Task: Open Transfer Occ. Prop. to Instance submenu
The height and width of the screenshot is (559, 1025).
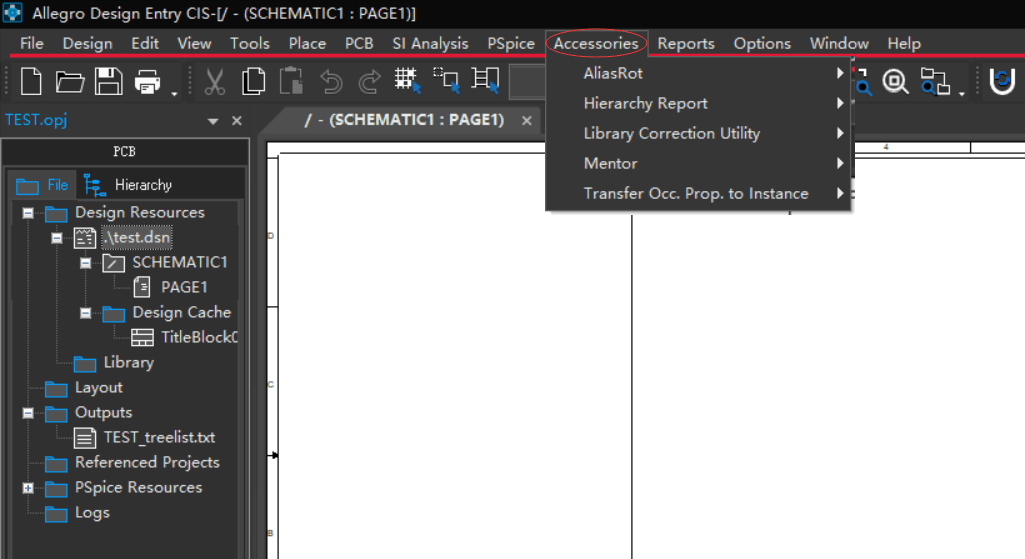Action: [x=698, y=194]
